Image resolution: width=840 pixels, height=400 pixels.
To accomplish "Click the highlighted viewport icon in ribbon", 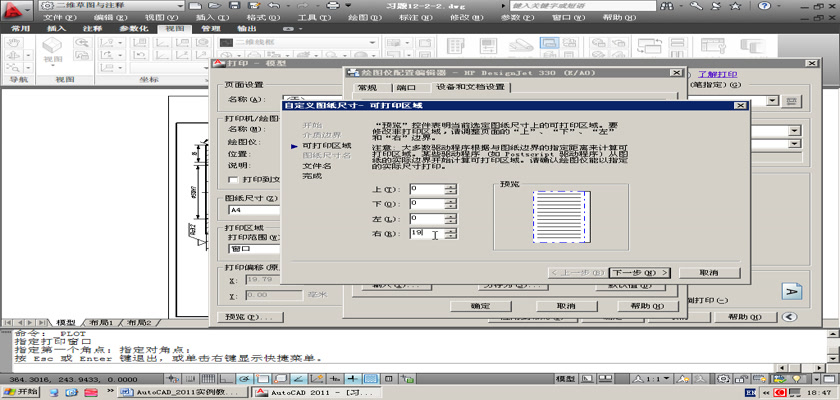I will 549,43.
